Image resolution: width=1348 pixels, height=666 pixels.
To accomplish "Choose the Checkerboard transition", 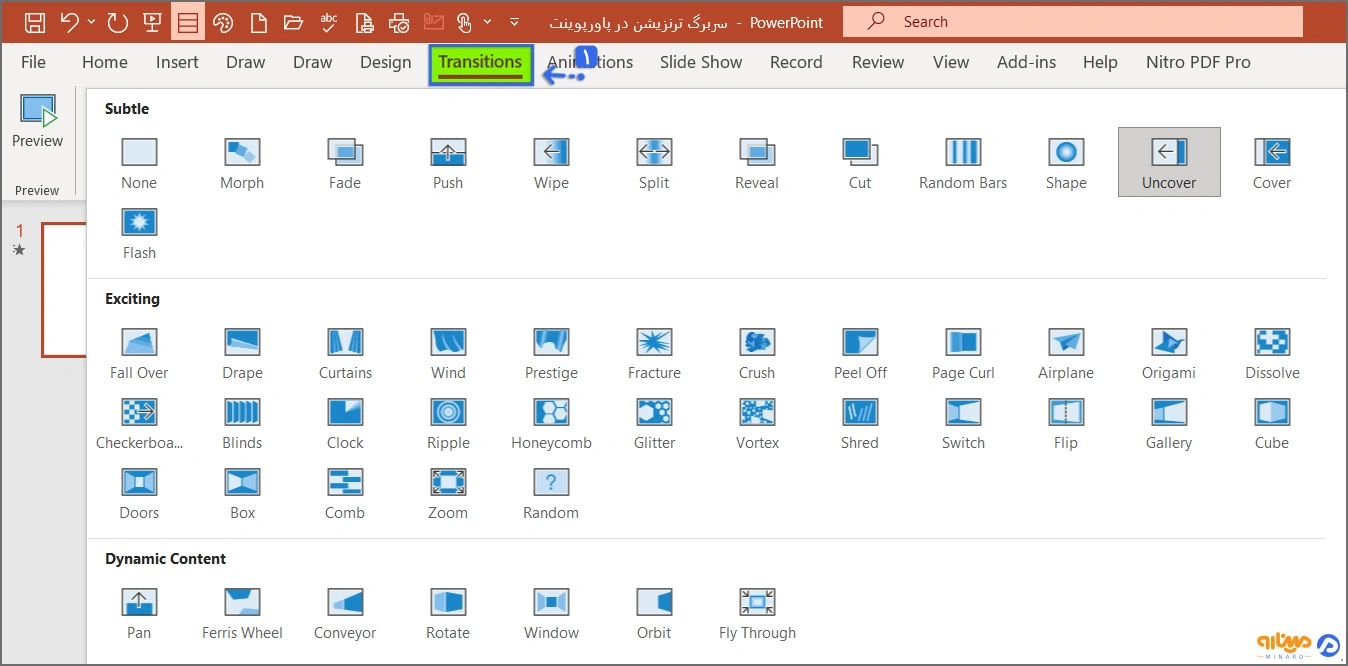I will click(x=139, y=423).
